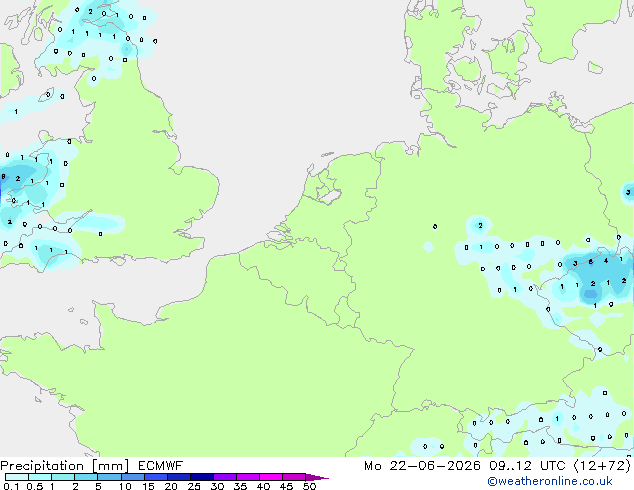This screenshot has width=634, height=490.
Task: Click the 1–2 mm legend color swatch
Action: pyautogui.click(x=63, y=477)
